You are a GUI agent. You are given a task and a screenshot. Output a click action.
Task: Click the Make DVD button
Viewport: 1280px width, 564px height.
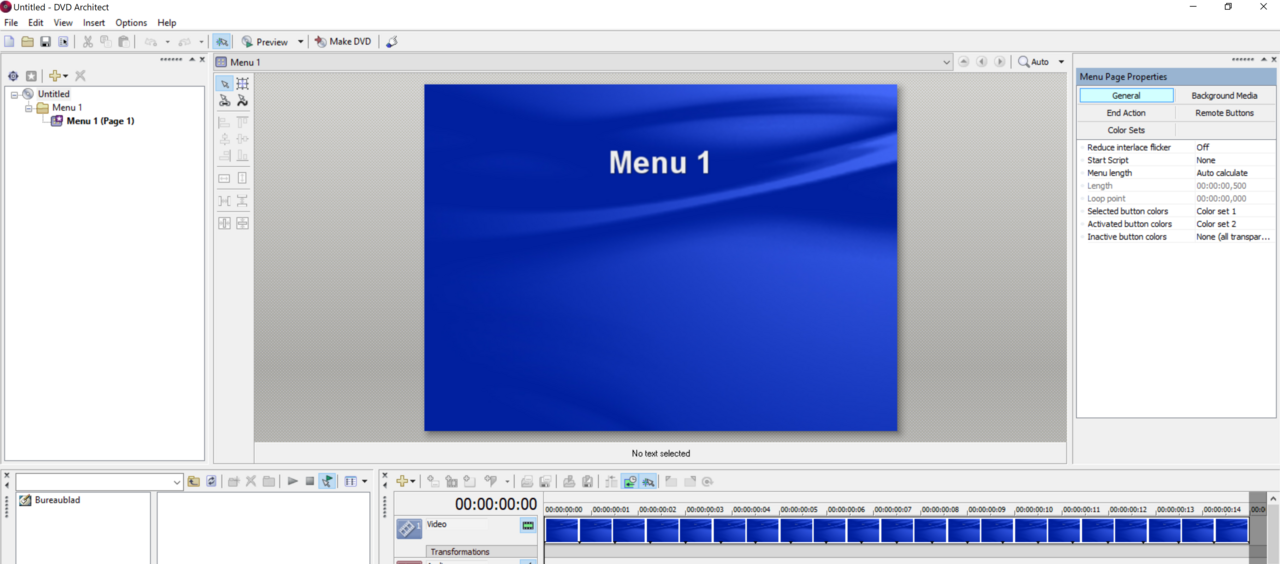click(x=342, y=42)
